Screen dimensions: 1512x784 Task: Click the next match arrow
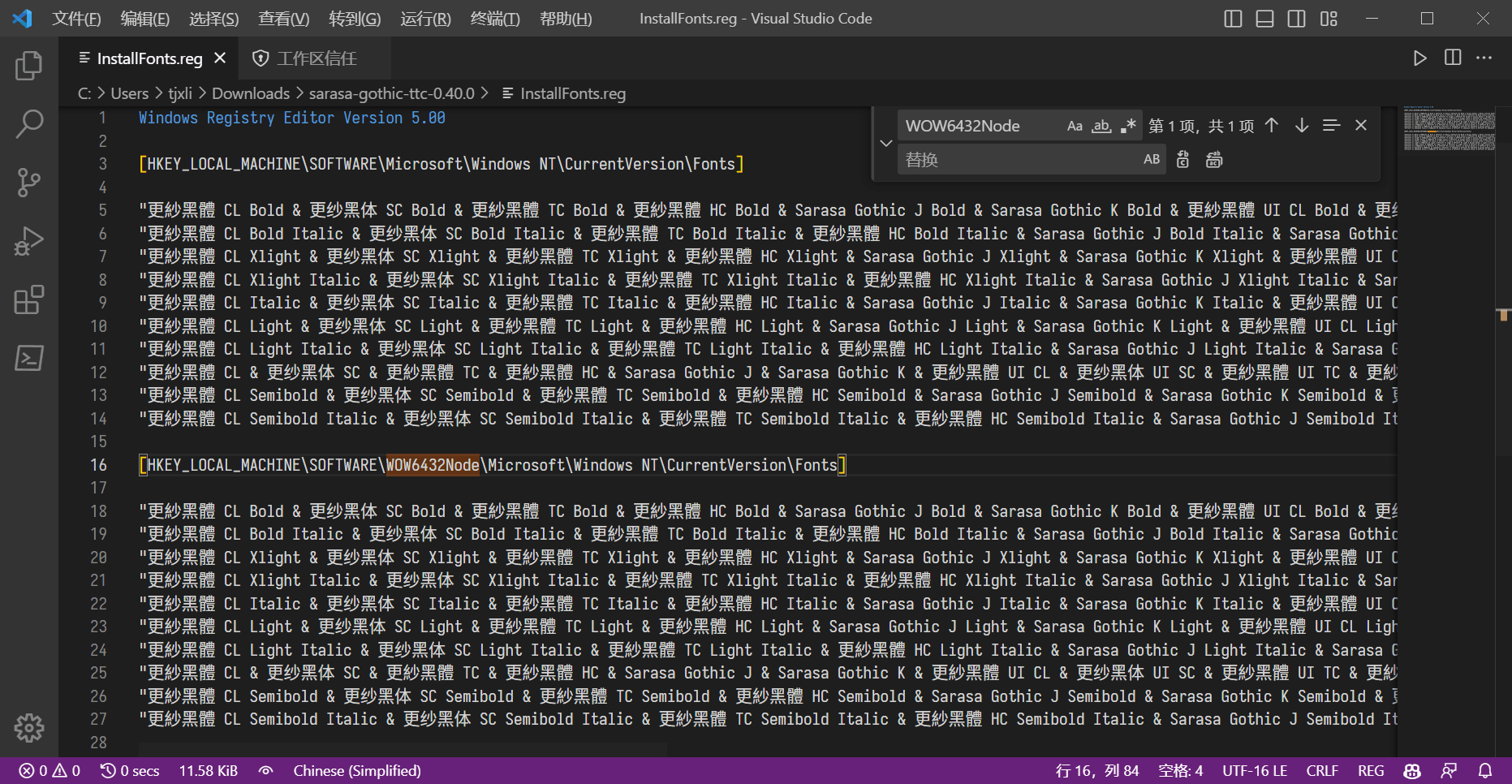click(1301, 125)
